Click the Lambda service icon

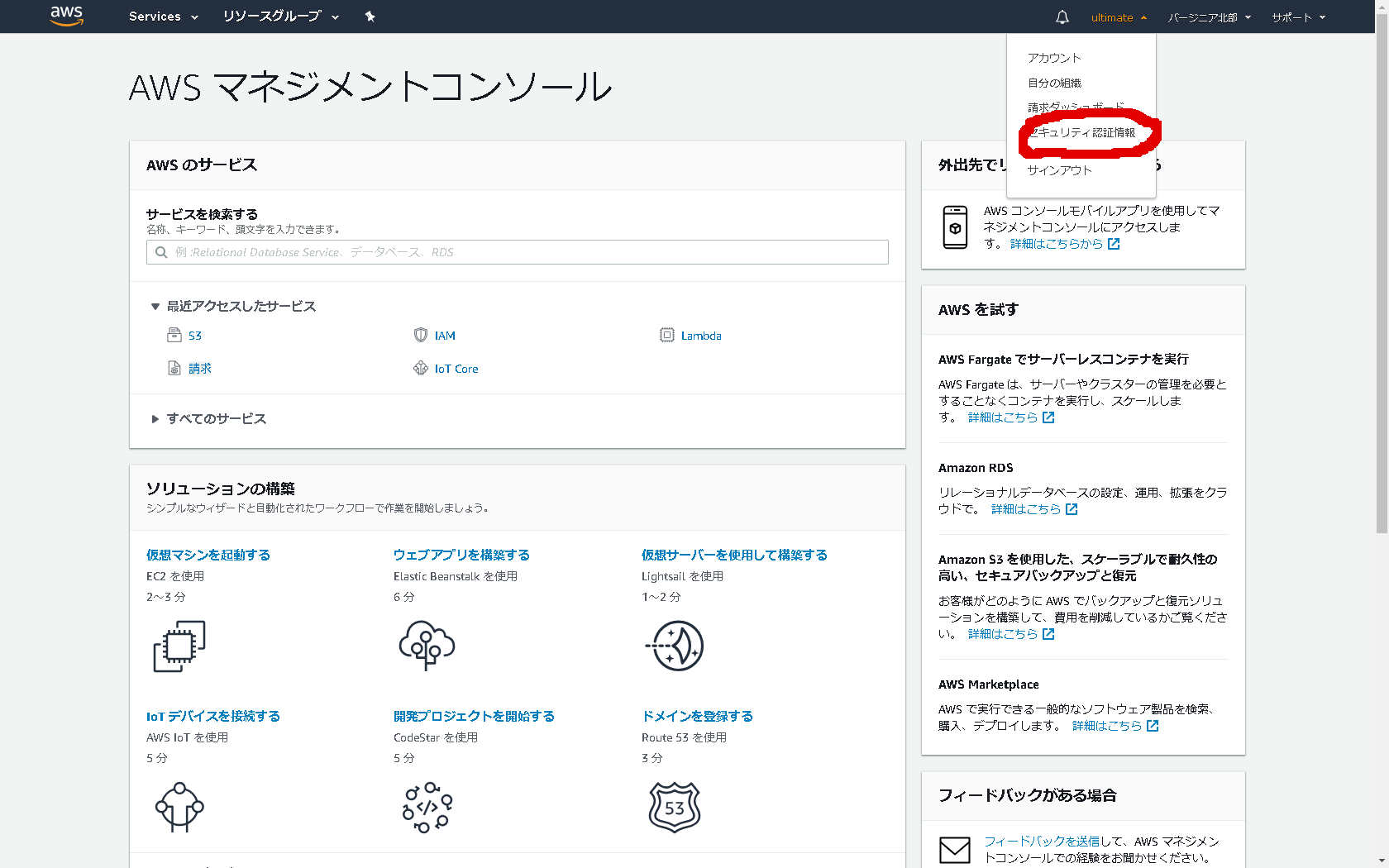click(667, 335)
